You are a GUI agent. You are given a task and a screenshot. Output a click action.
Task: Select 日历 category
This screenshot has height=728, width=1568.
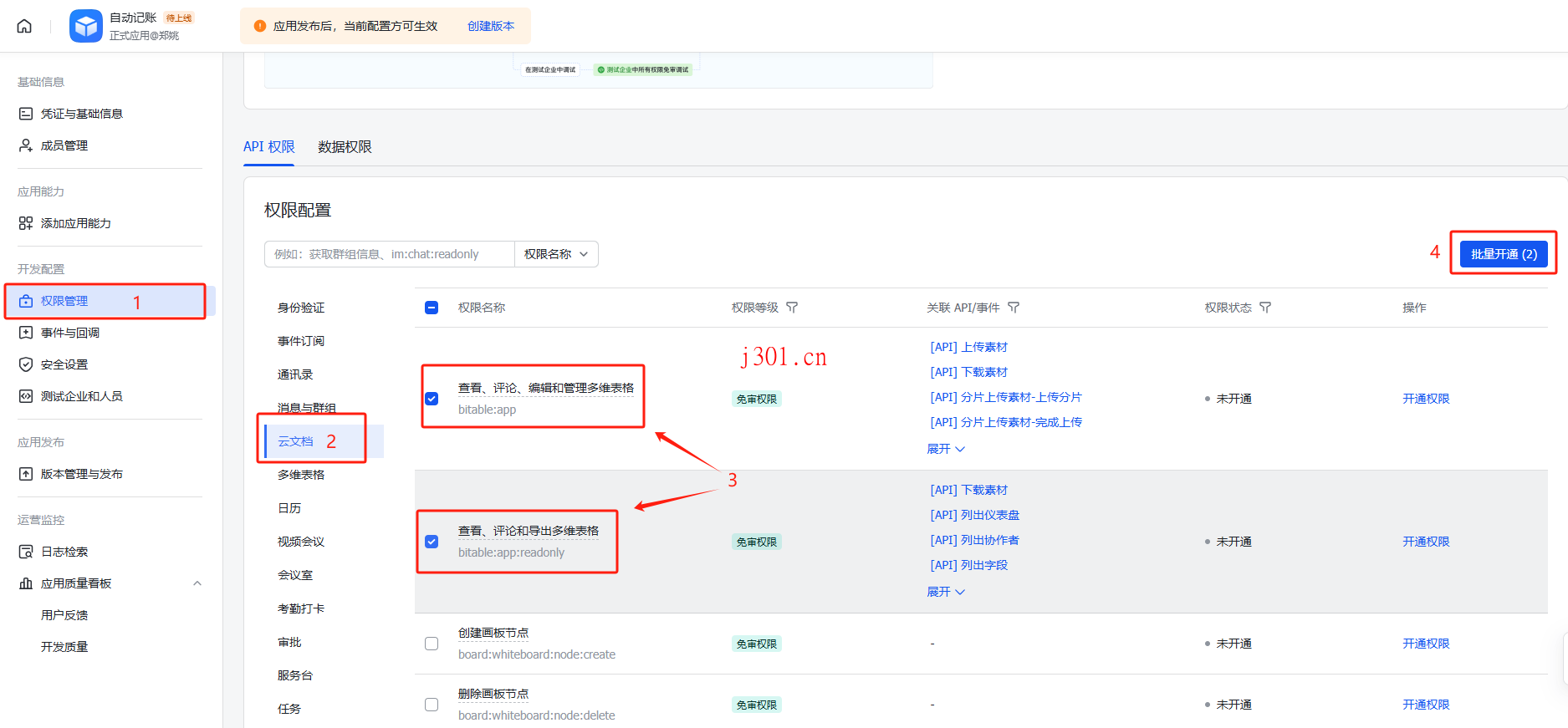coord(289,508)
